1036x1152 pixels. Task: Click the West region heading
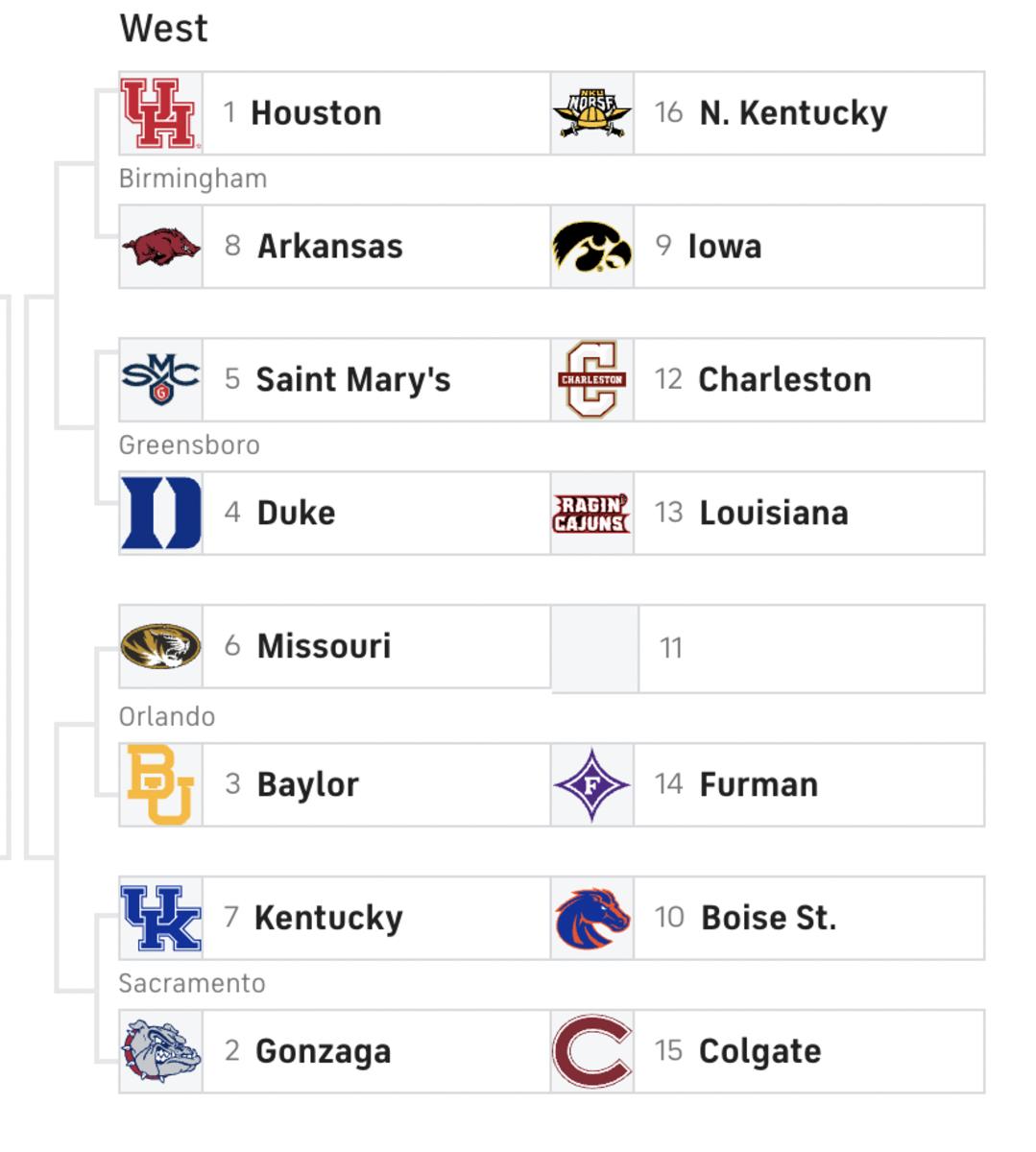pyautogui.click(x=163, y=29)
